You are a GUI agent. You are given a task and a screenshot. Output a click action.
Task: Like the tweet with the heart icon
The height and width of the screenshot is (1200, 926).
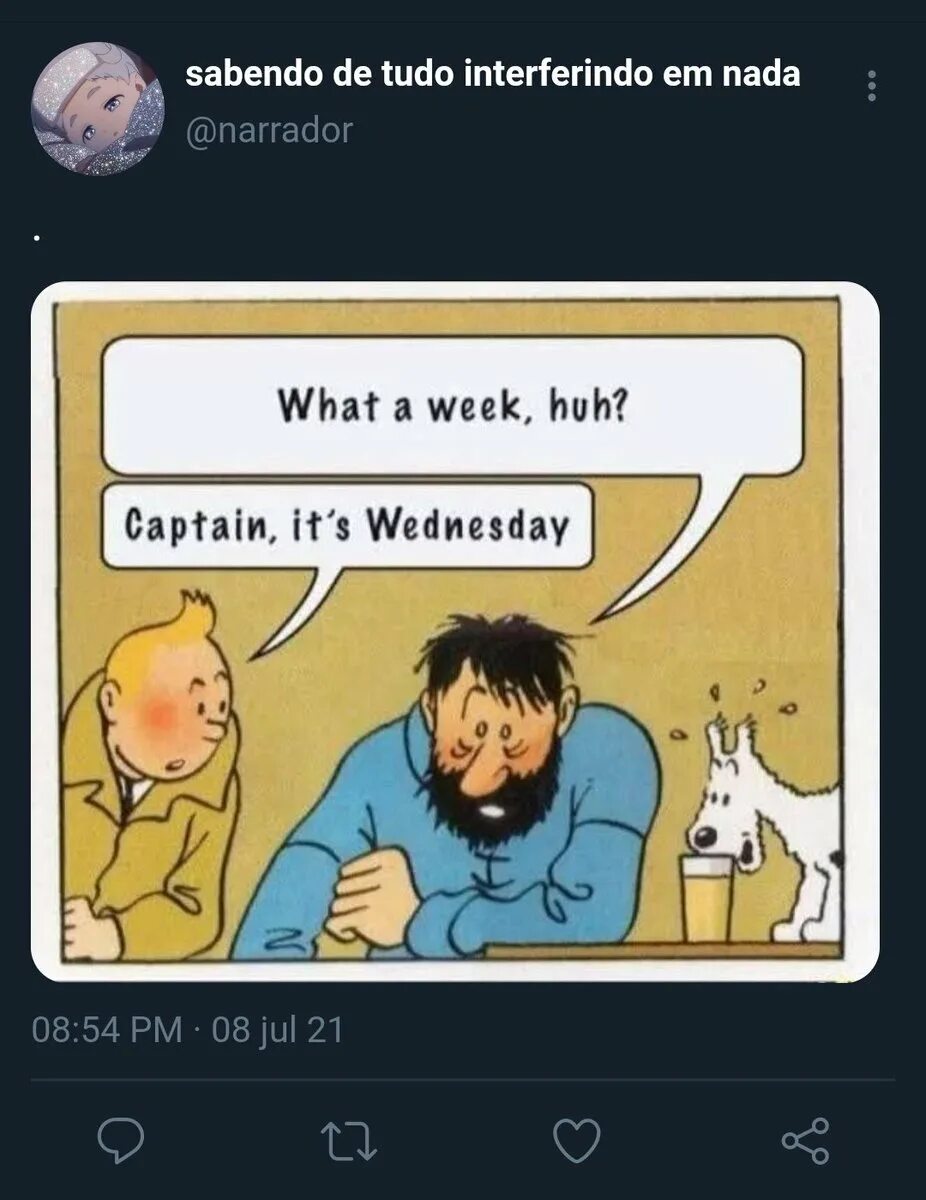[x=577, y=1141]
